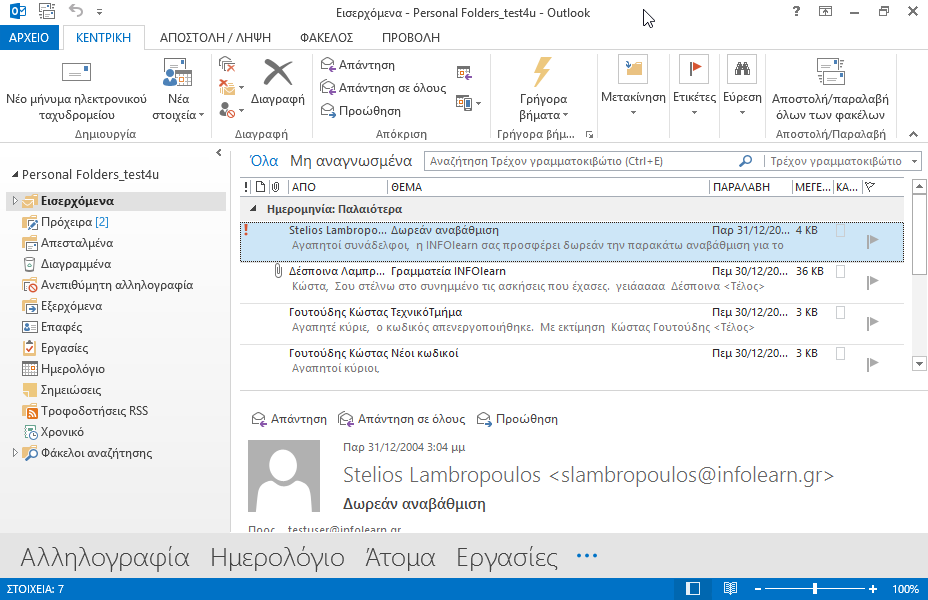Viewport: 928px width, 600px height.
Task: Toggle category box on Νέοι κωδικοί message
Action: pyautogui.click(x=840, y=353)
